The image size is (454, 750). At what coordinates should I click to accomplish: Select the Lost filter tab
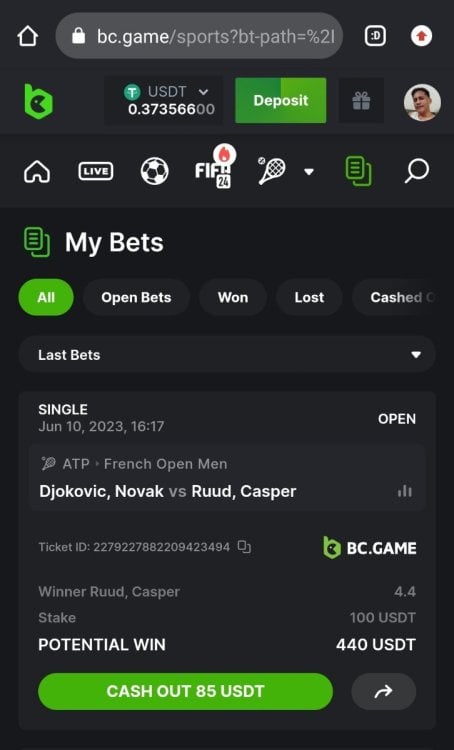click(309, 298)
